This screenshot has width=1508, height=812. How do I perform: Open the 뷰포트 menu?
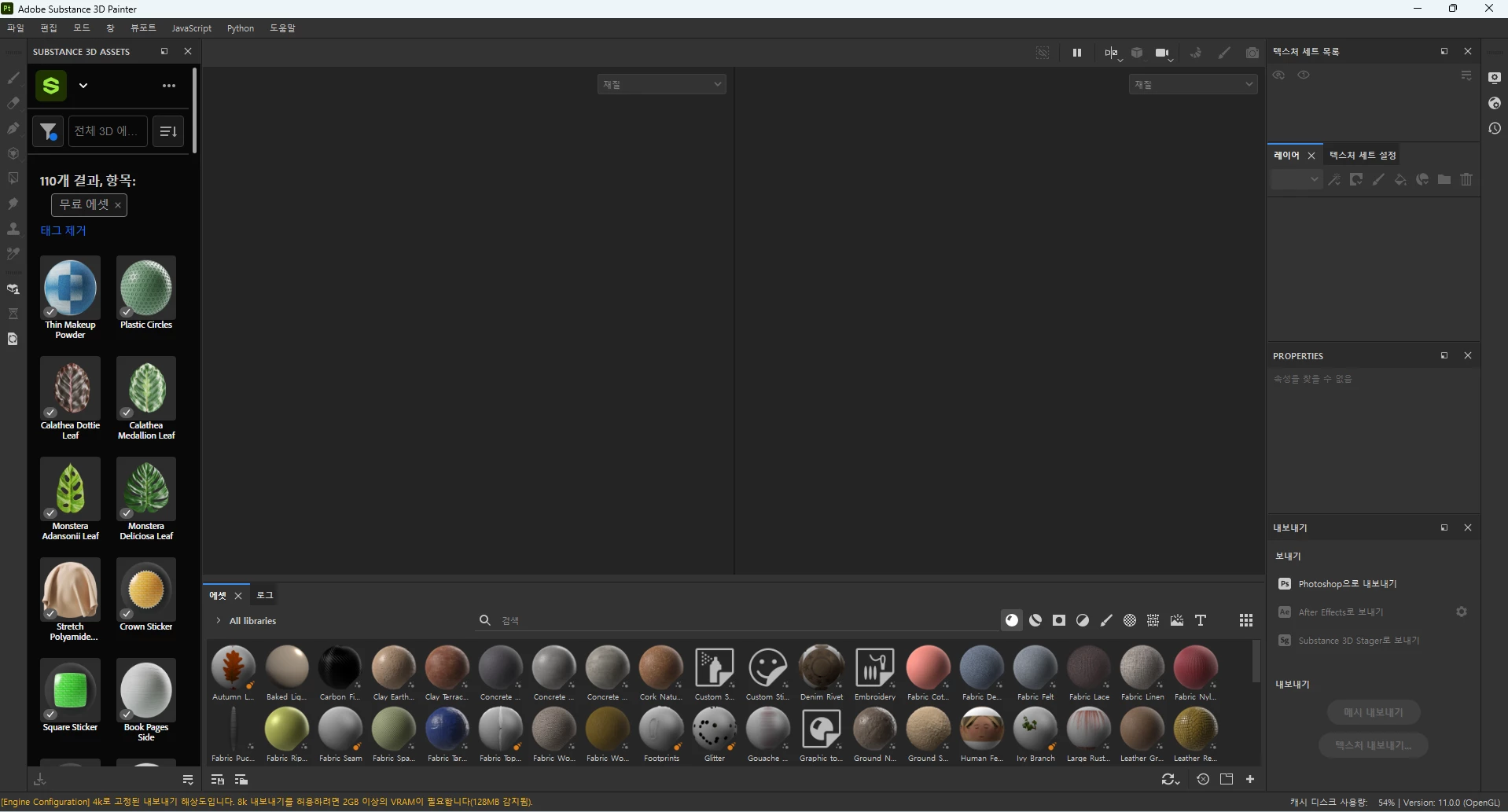coord(143,28)
